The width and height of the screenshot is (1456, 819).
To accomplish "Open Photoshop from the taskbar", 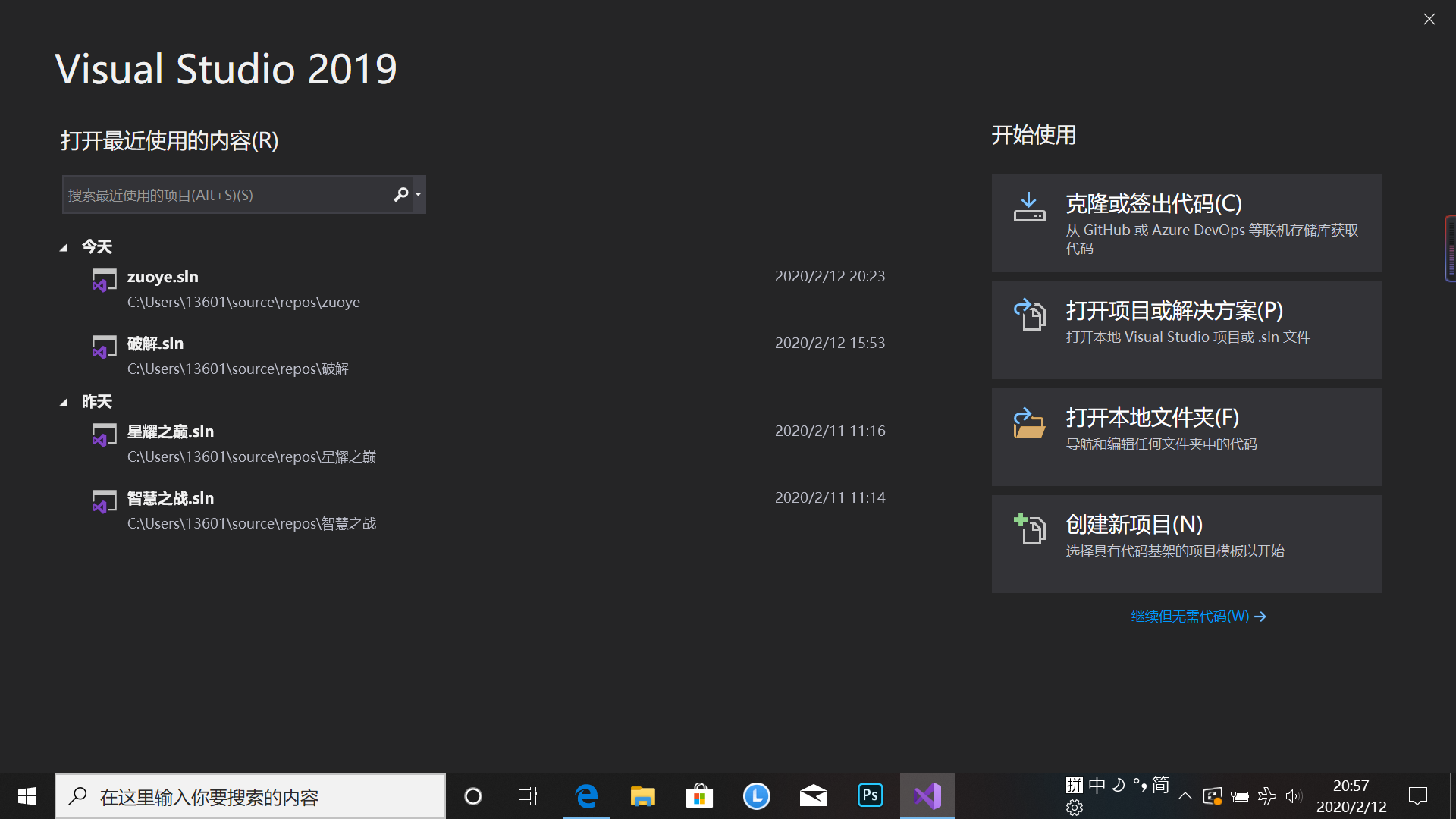I will tap(870, 795).
